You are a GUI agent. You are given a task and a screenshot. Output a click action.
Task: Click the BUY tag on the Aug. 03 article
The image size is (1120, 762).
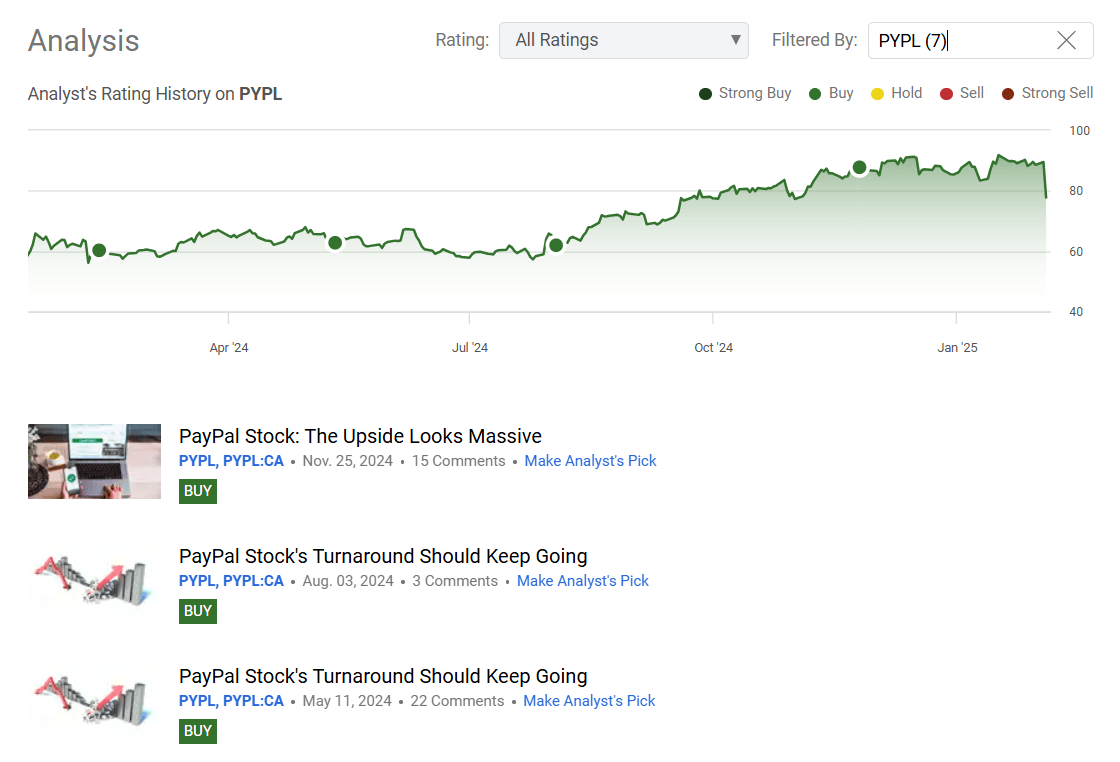[x=197, y=611]
